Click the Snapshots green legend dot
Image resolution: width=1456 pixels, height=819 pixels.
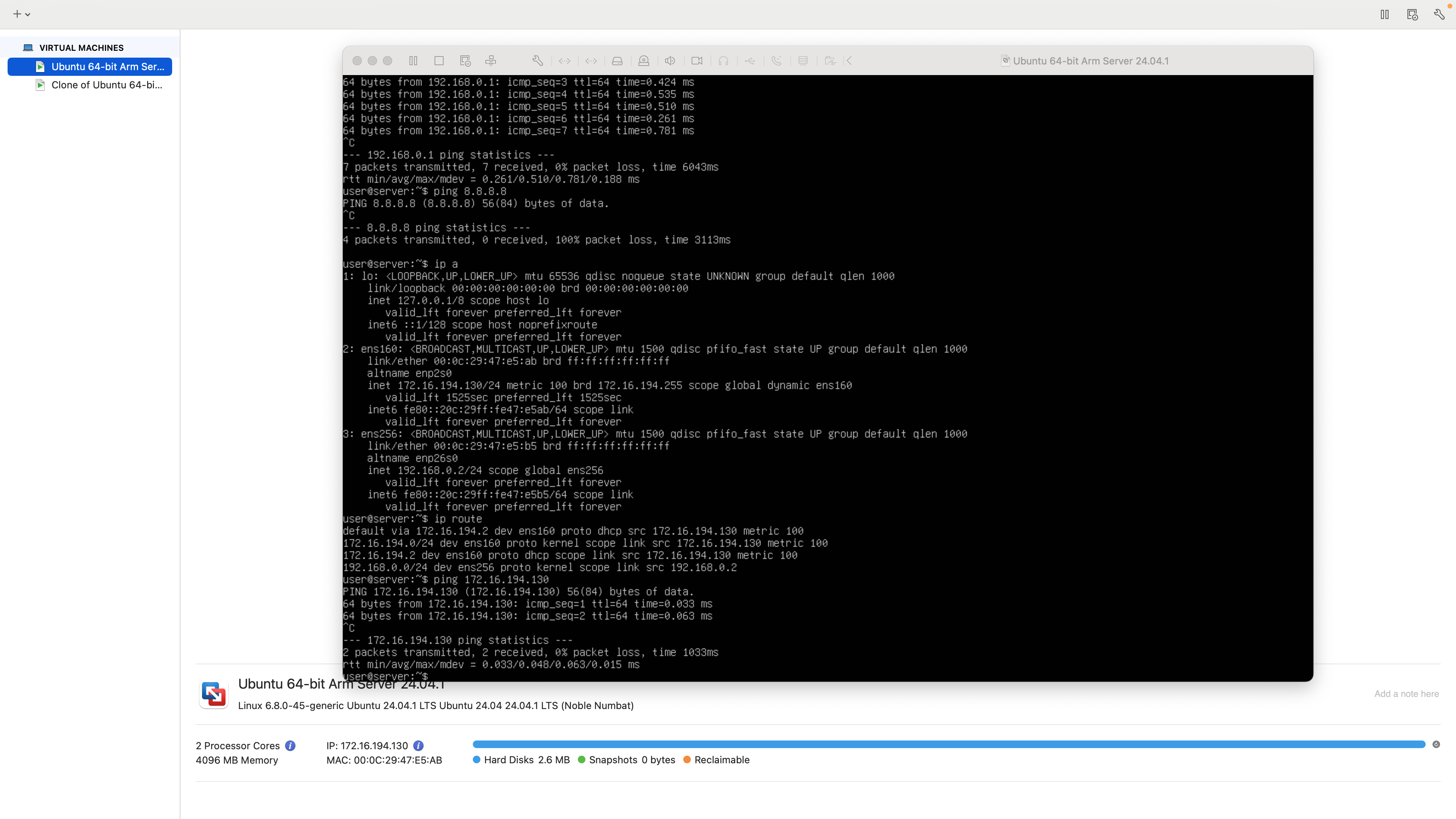point(582,759)
